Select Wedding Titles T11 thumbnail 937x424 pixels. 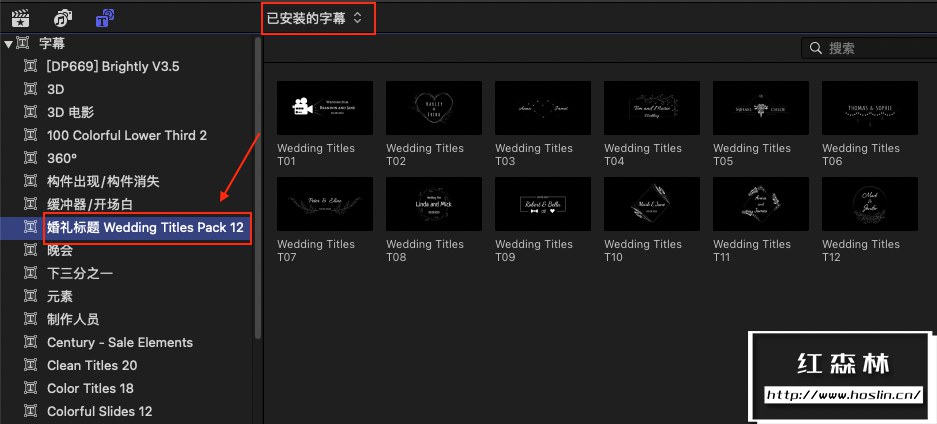[x=761, y=204]
